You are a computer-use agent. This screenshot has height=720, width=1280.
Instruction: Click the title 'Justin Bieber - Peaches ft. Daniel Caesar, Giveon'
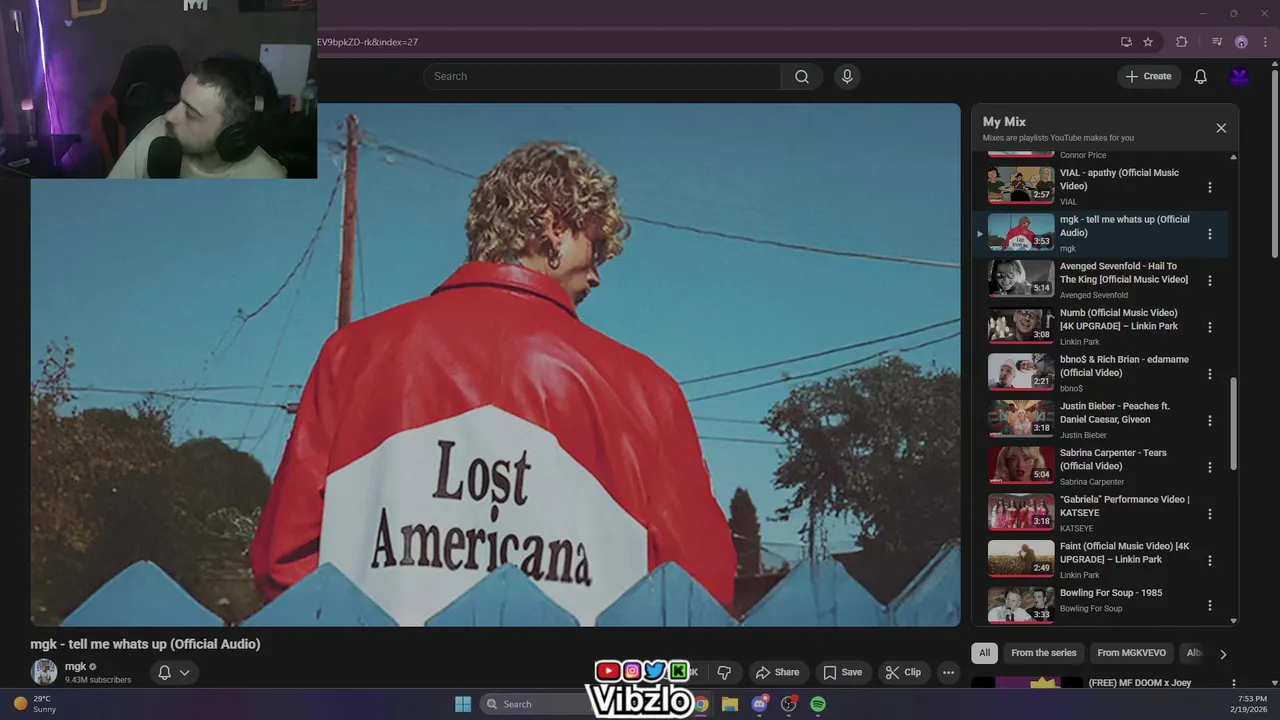(x=1114, y=413)
